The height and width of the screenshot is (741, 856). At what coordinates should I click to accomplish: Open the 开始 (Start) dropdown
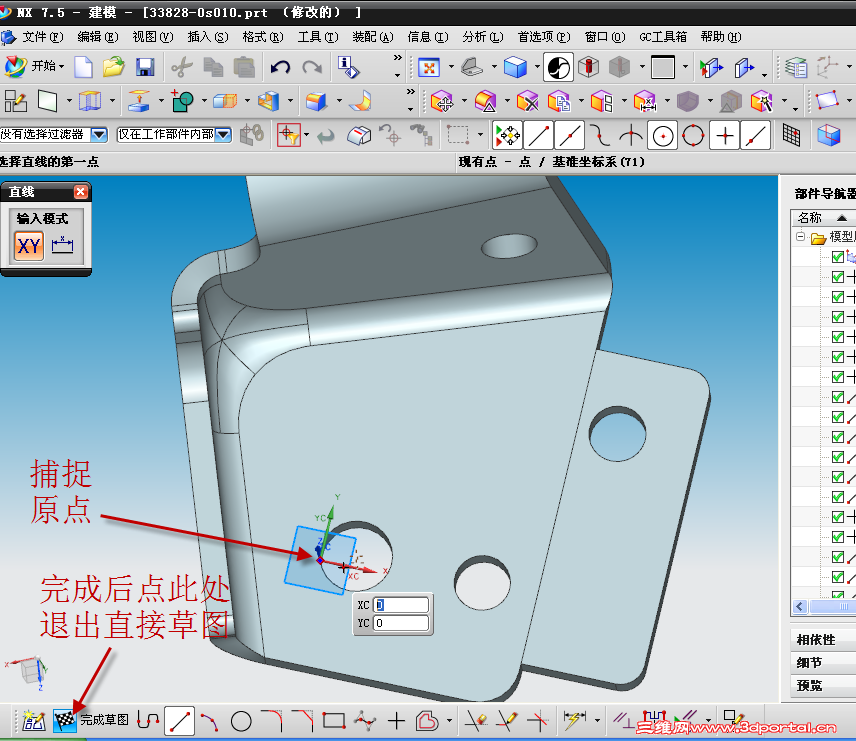click(34, 67)
